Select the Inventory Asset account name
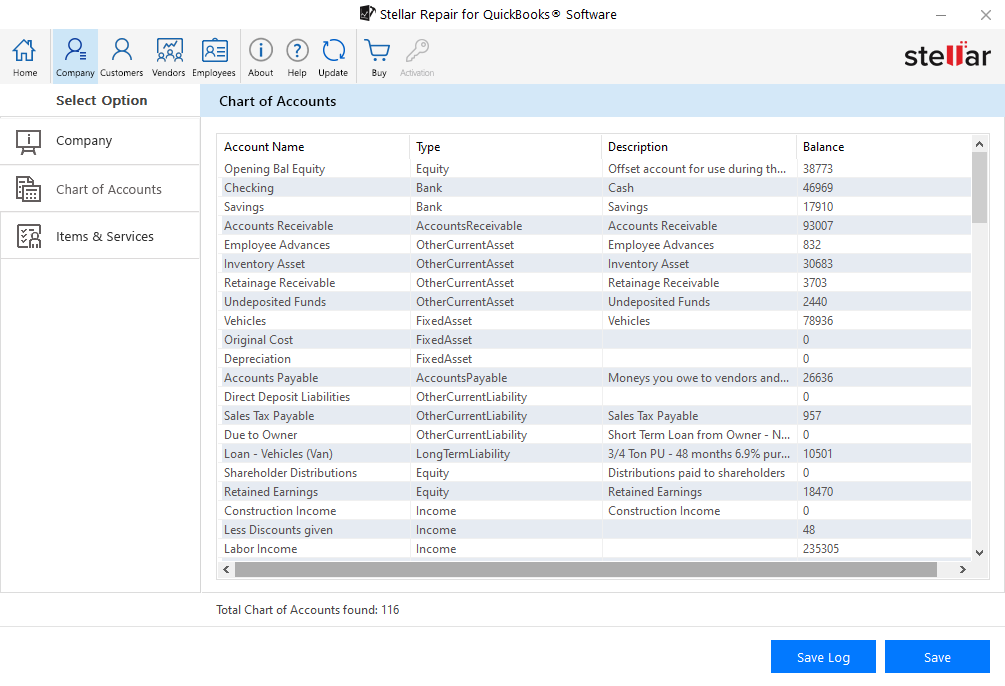This screenshot has width=1005, height=686. [264, 264]
